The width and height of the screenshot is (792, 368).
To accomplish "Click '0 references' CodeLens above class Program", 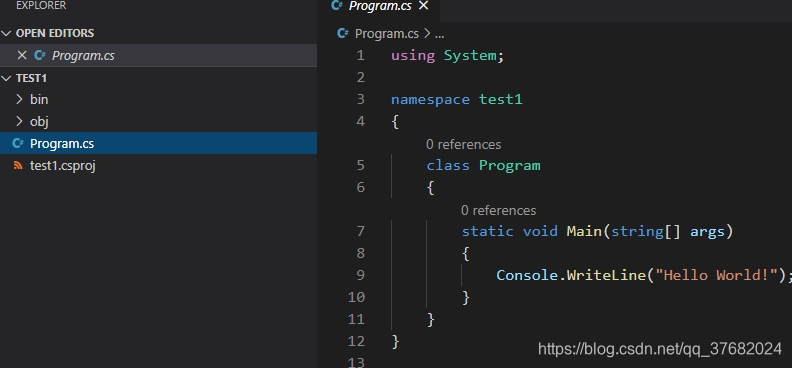I will pyautogui.click(x=463, y=144).
